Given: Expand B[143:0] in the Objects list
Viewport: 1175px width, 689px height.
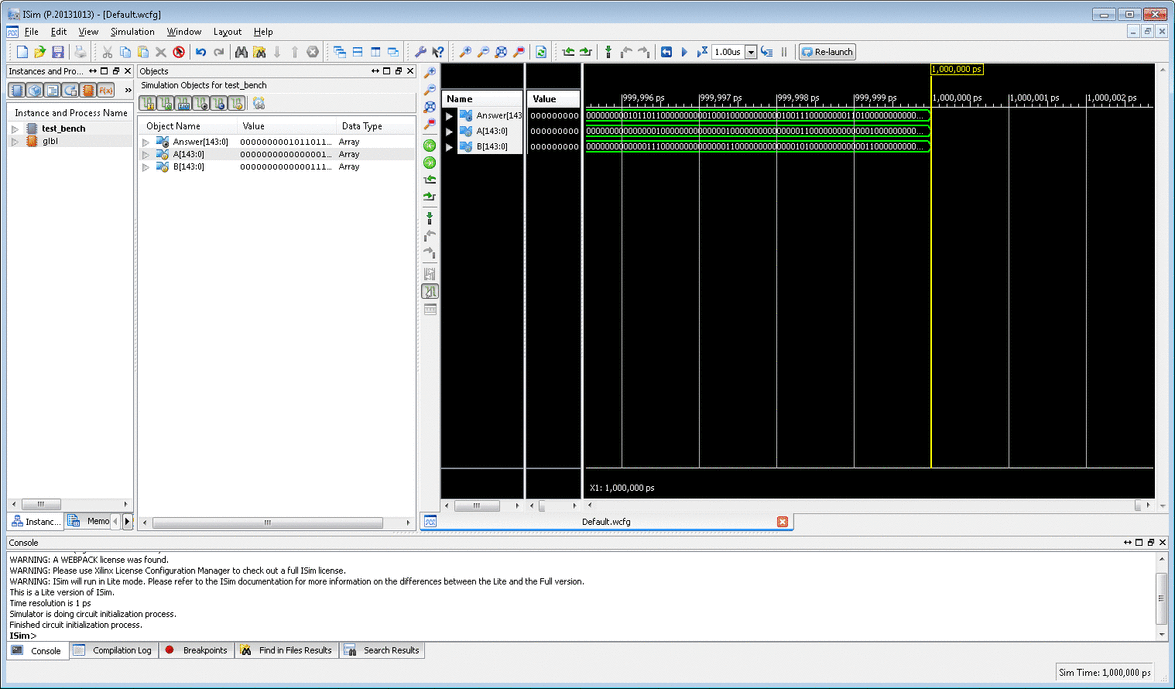Looking at the screenshot, I should pos(146,167).
